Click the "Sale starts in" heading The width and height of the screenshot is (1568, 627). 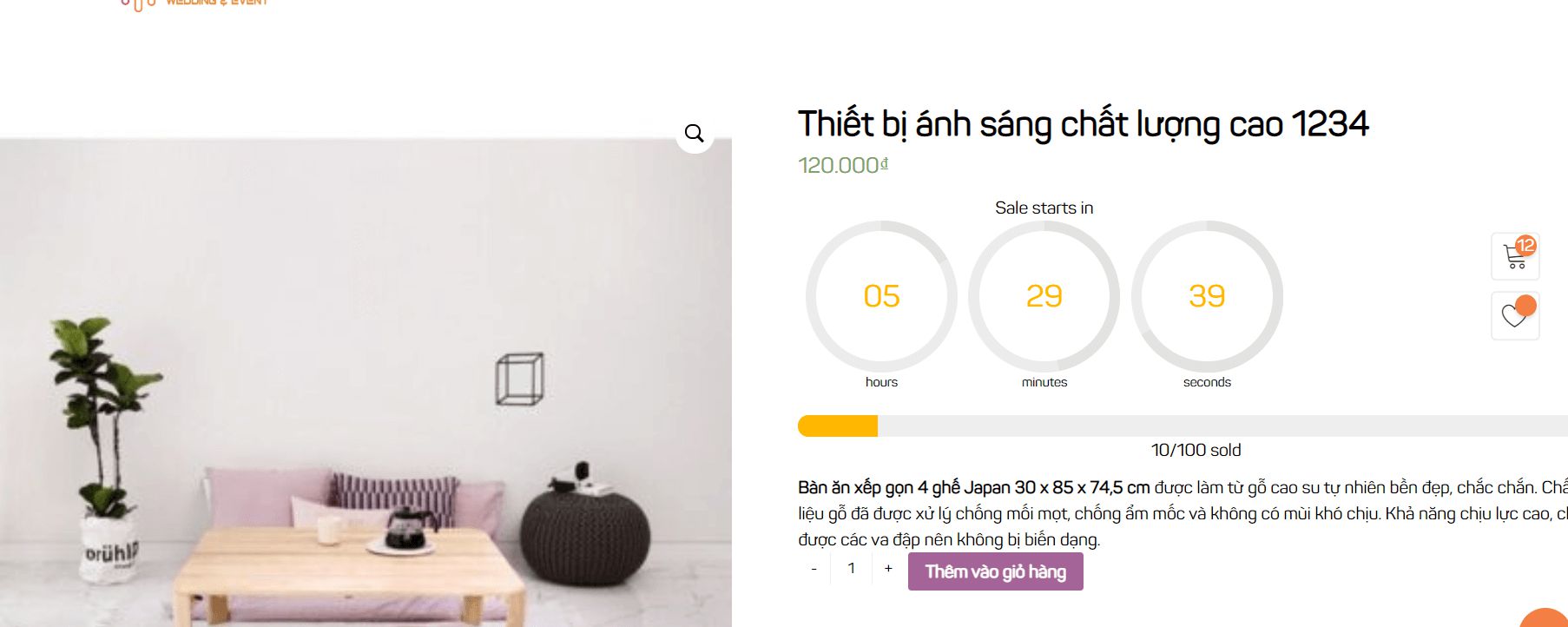pos(1044,208)
